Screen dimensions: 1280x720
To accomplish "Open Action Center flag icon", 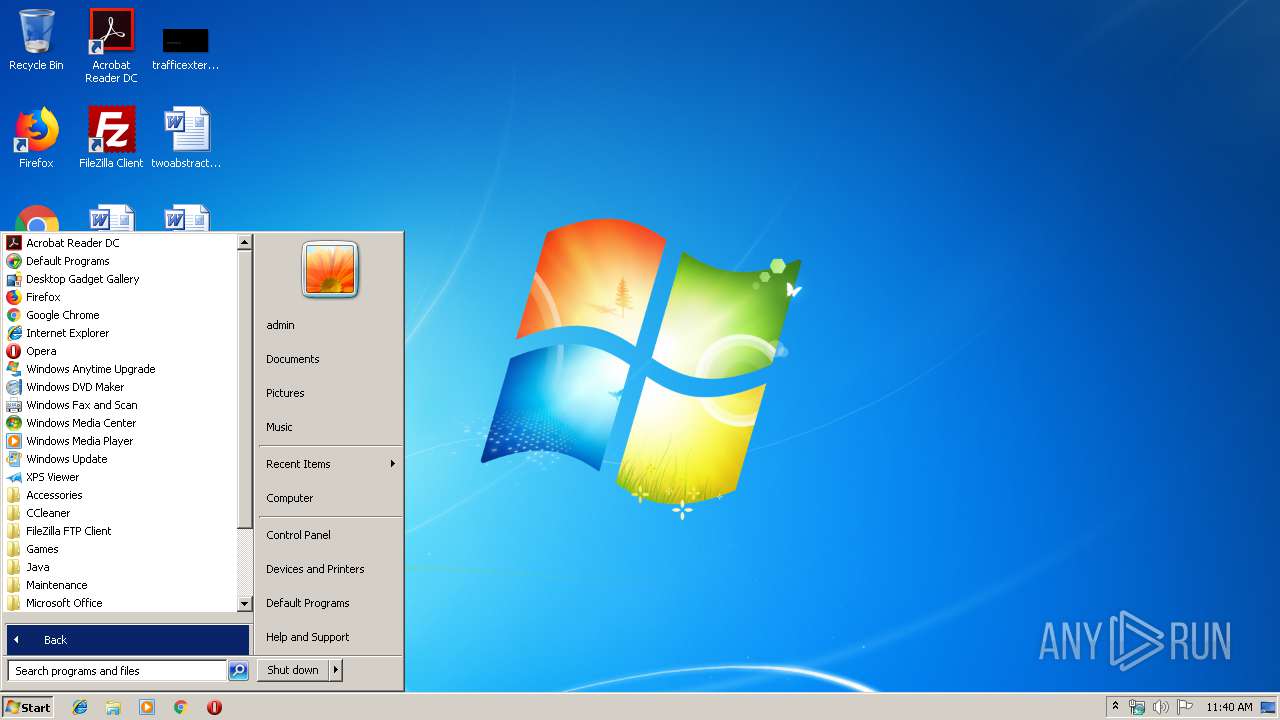I will pos(1184,707).
